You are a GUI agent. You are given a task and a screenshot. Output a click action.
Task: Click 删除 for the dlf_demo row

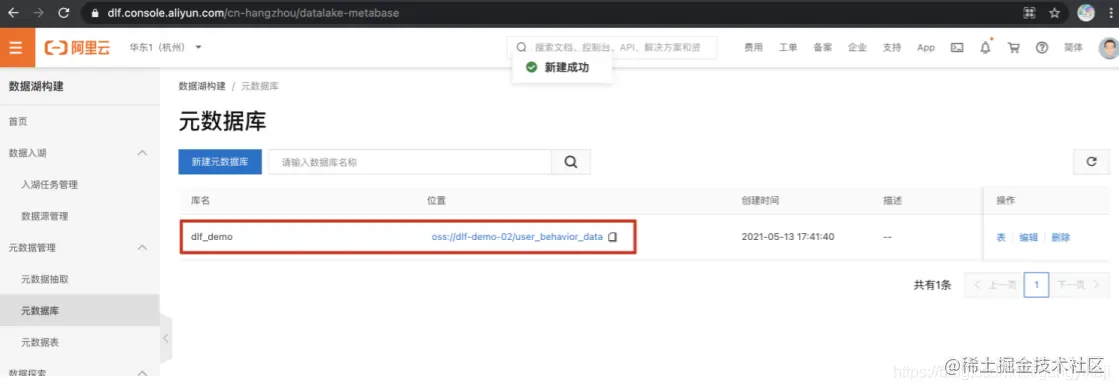point(1060,237)
